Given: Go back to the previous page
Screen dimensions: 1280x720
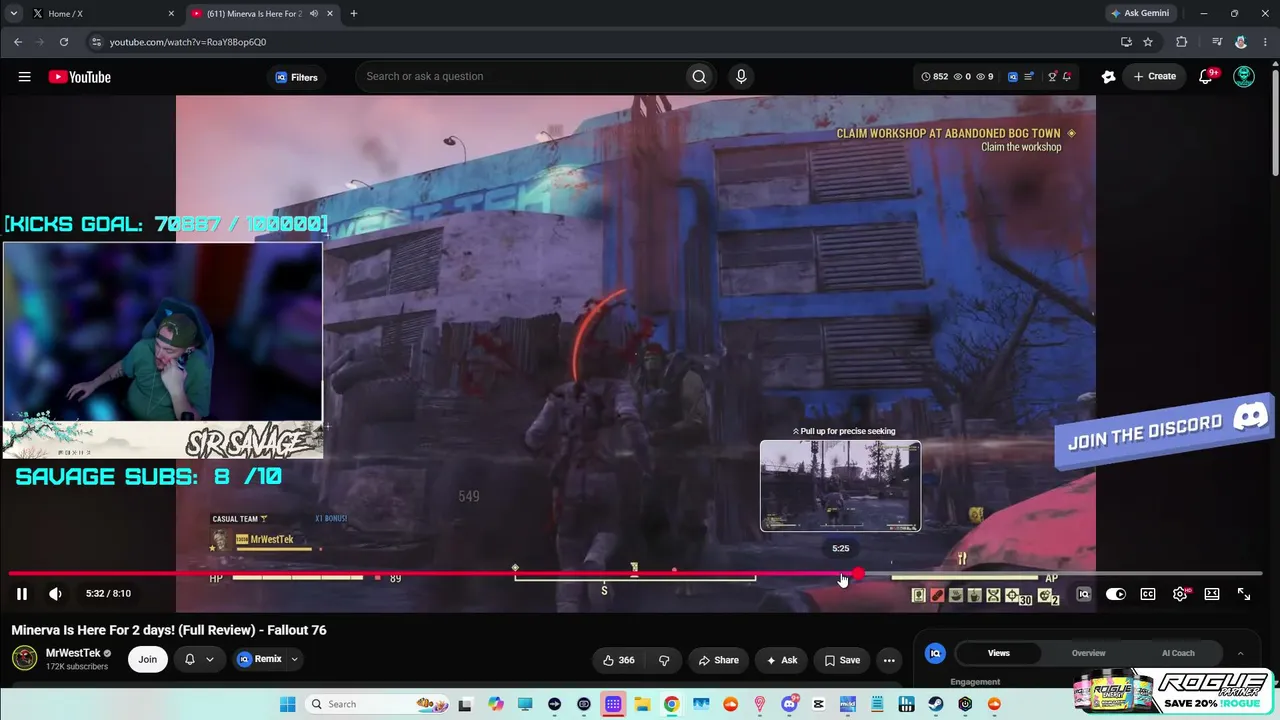Looking at the screenshot, I should [x=18, y=42].
